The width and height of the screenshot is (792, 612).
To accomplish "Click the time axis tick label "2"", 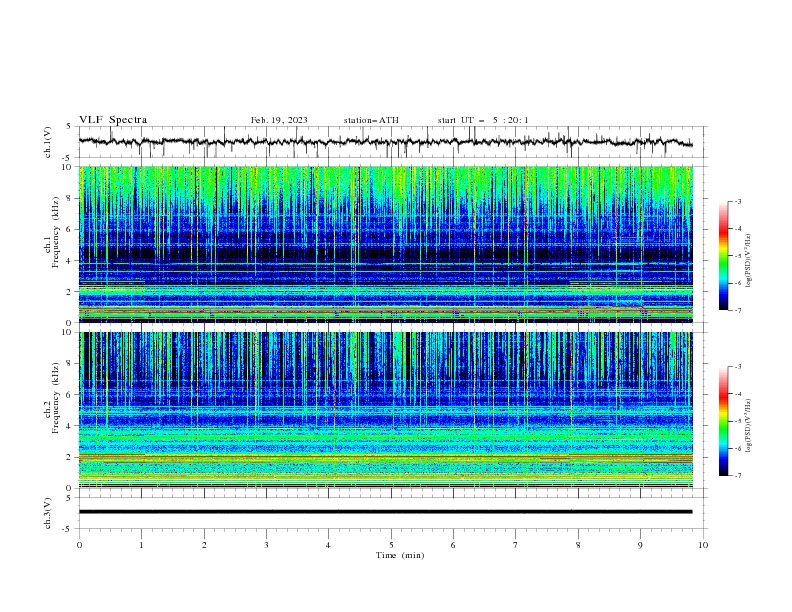I will pyautogui.click(x=204, y=545).
